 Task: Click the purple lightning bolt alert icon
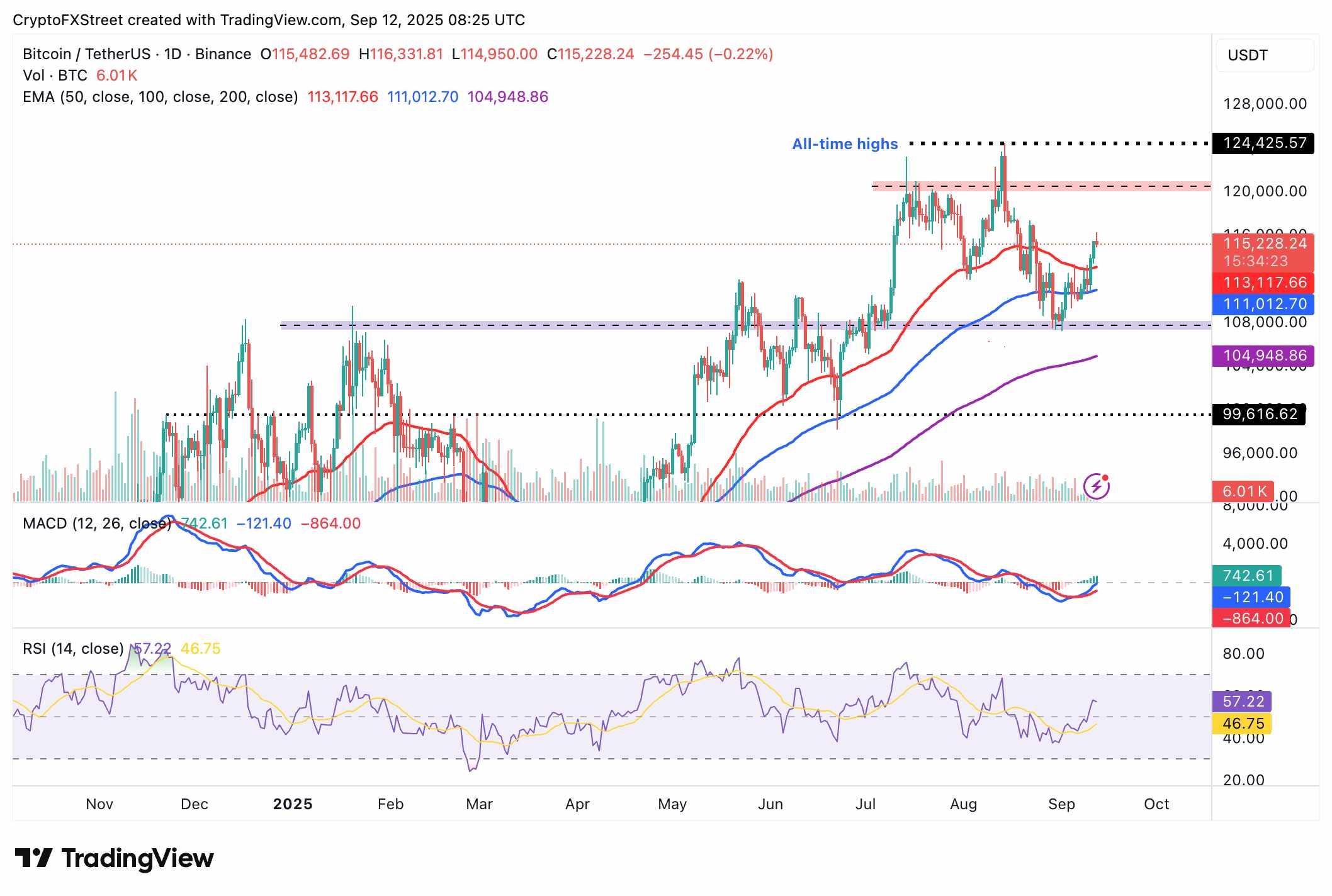pos(1096,486)
